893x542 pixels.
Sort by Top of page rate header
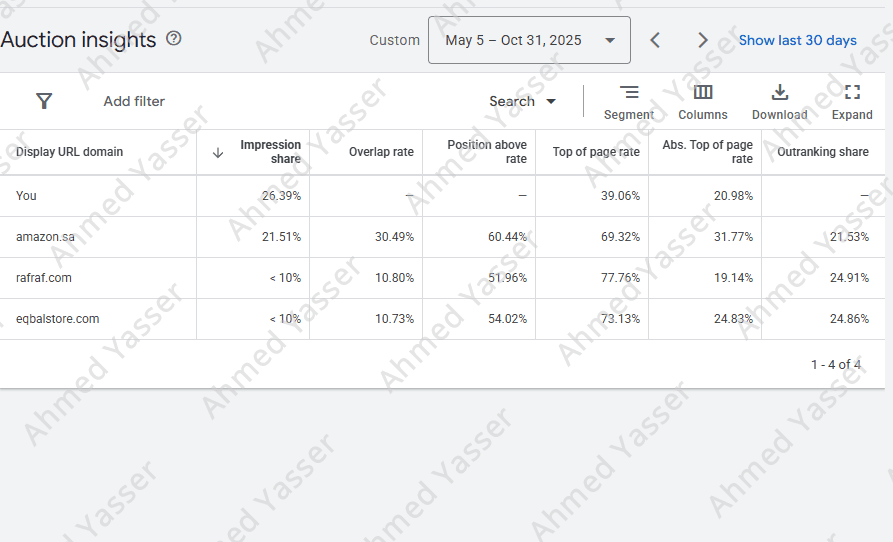pos(596,152)
